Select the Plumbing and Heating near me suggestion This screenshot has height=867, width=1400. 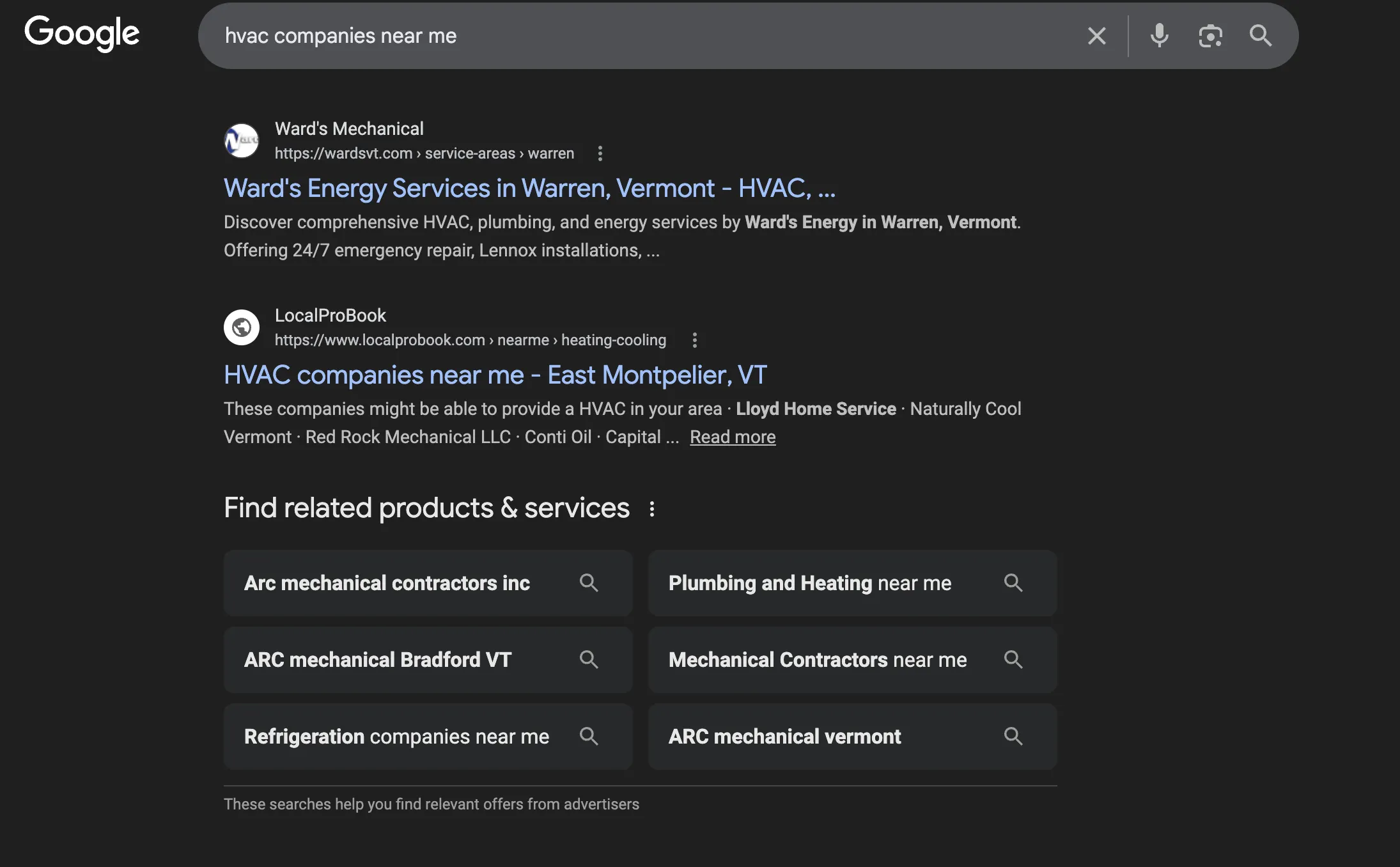(x=809, y=582)
